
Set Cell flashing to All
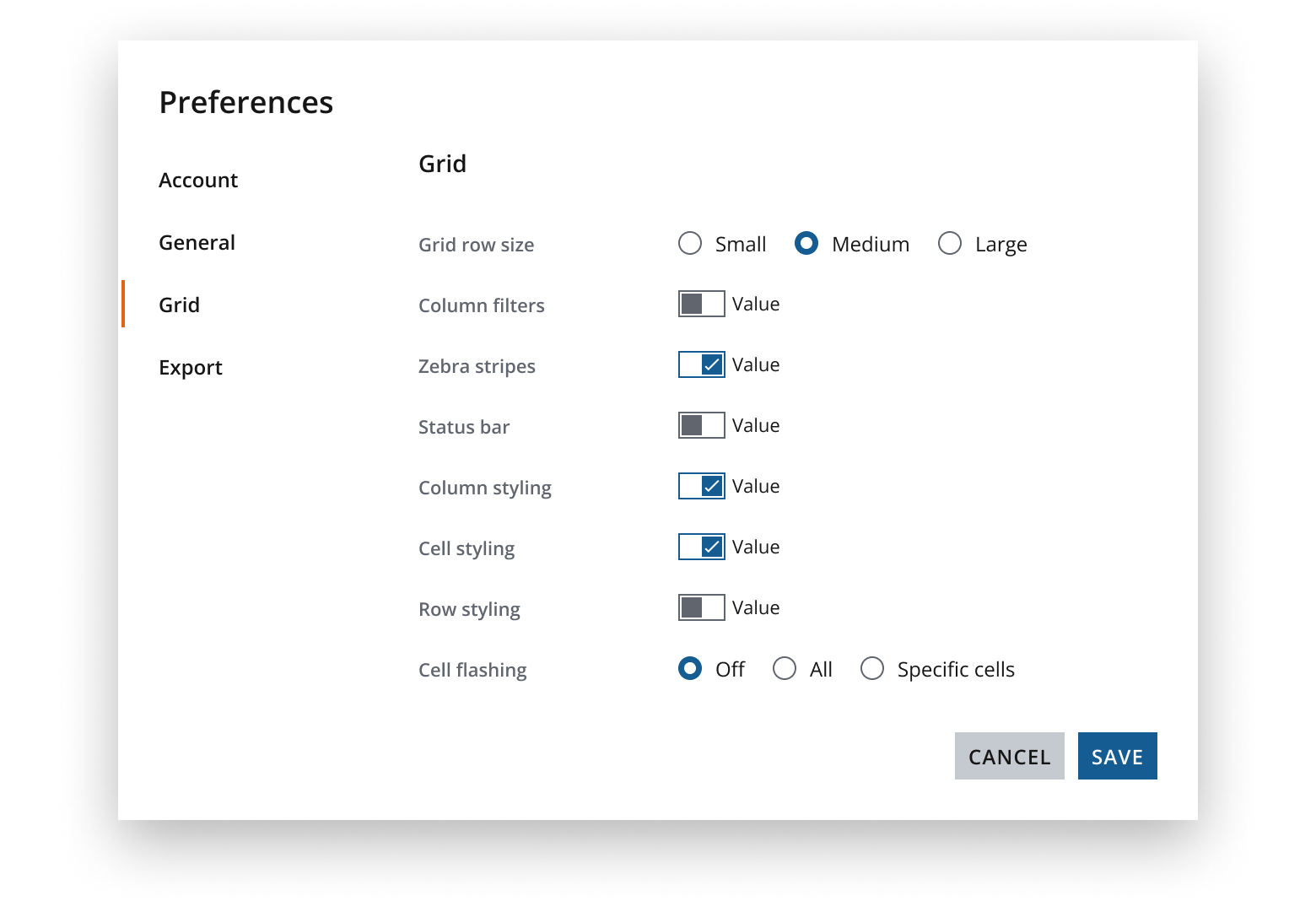click(785, 668)
